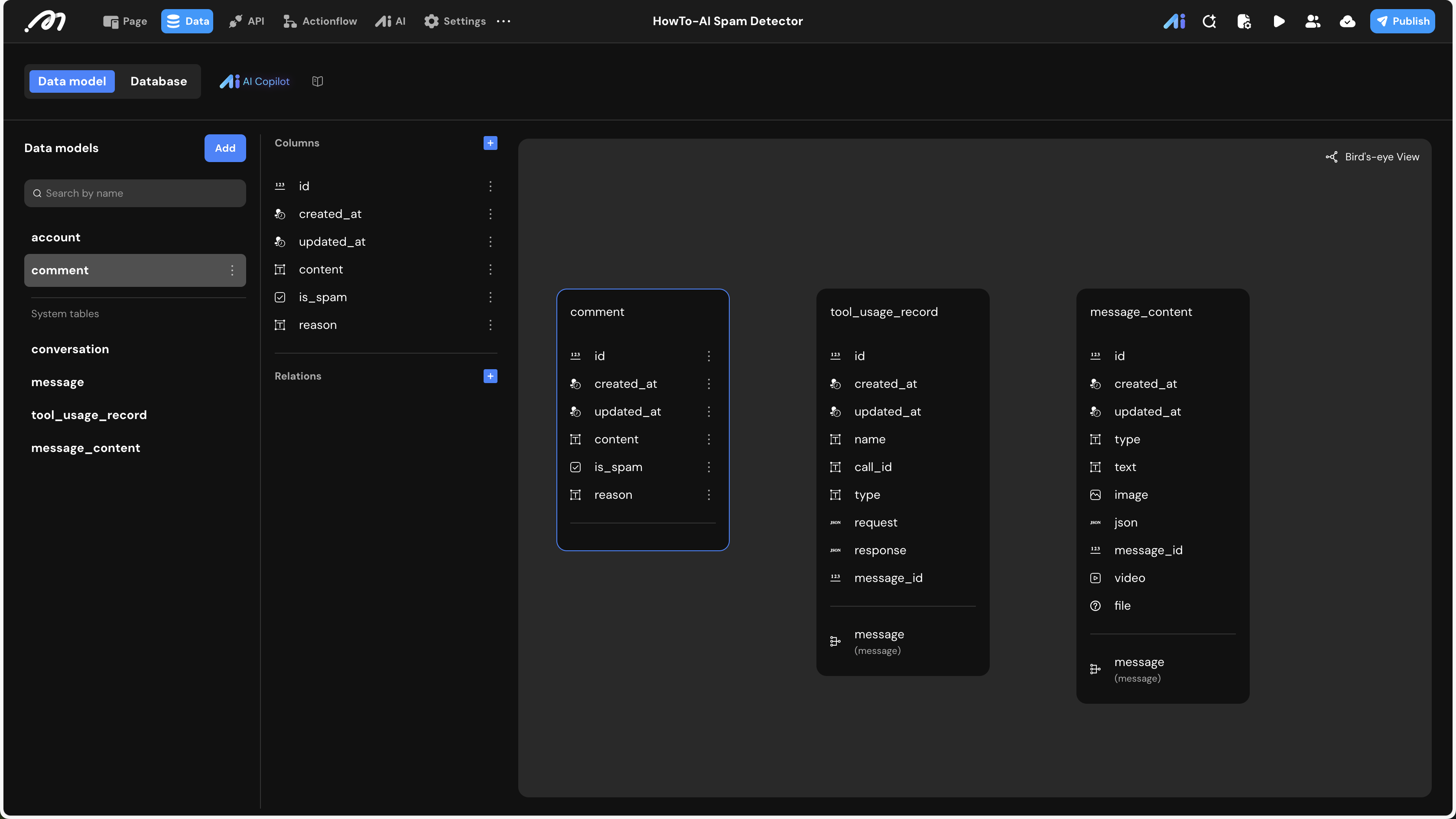
Task: Open the AI assistant icon in top bar
Action: click(x=1174, y=21)
